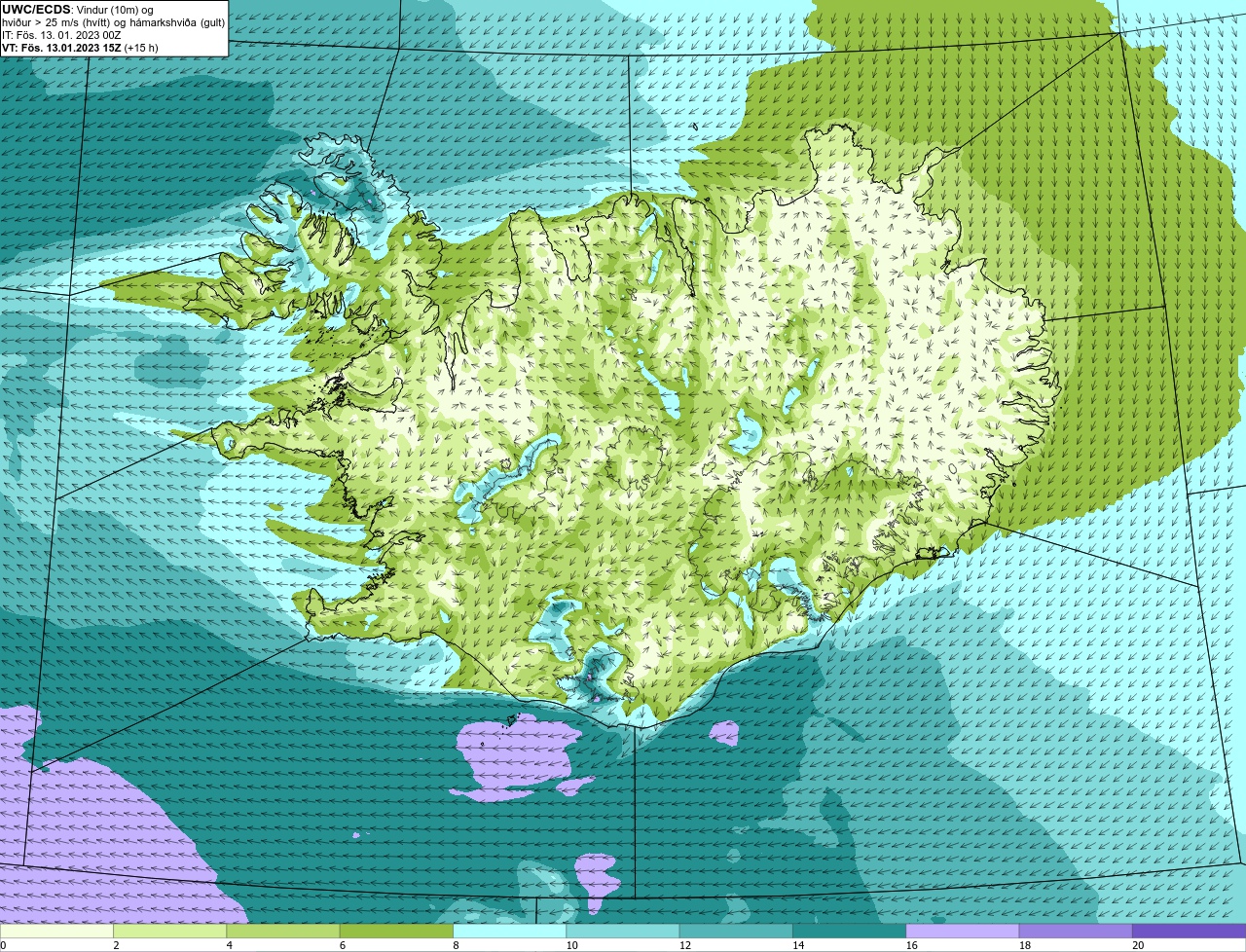Image resolution: width=1246 pixels, height=952 pixels.
Task: Click the valid time 'VT: Fös. 13.01.2023 15Z (+15 h)'
Action: click(x=81, y=48)
